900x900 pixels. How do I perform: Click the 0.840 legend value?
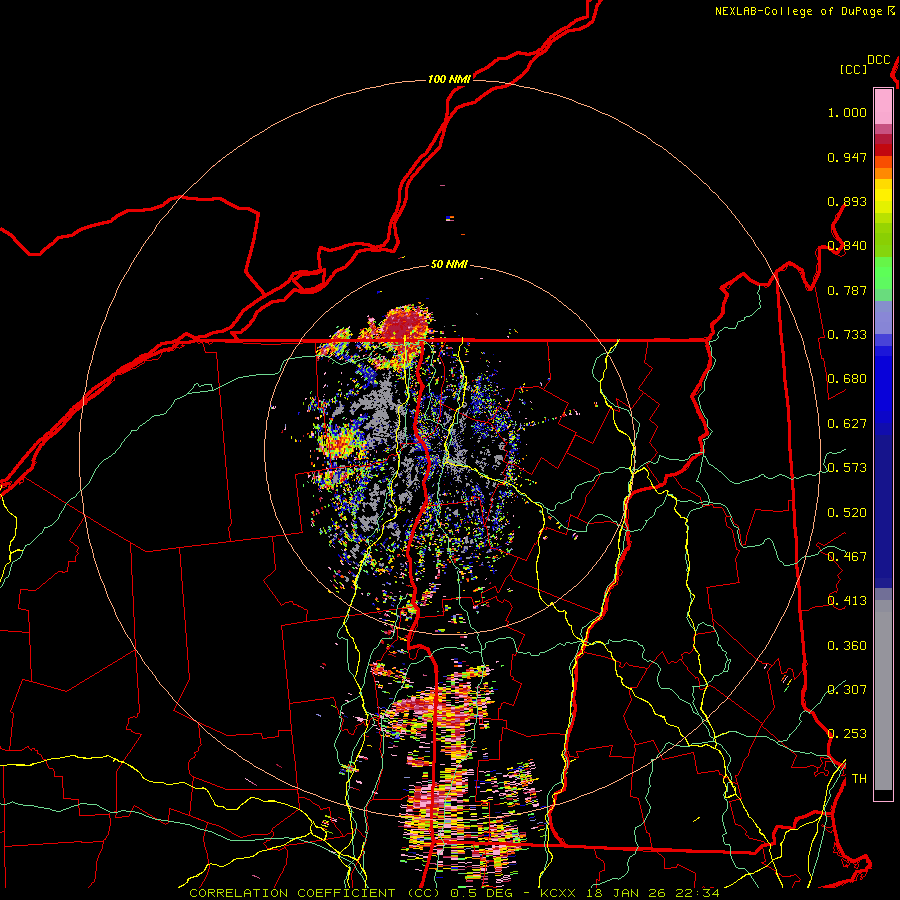pyautogui.click(x=847, y=246)
